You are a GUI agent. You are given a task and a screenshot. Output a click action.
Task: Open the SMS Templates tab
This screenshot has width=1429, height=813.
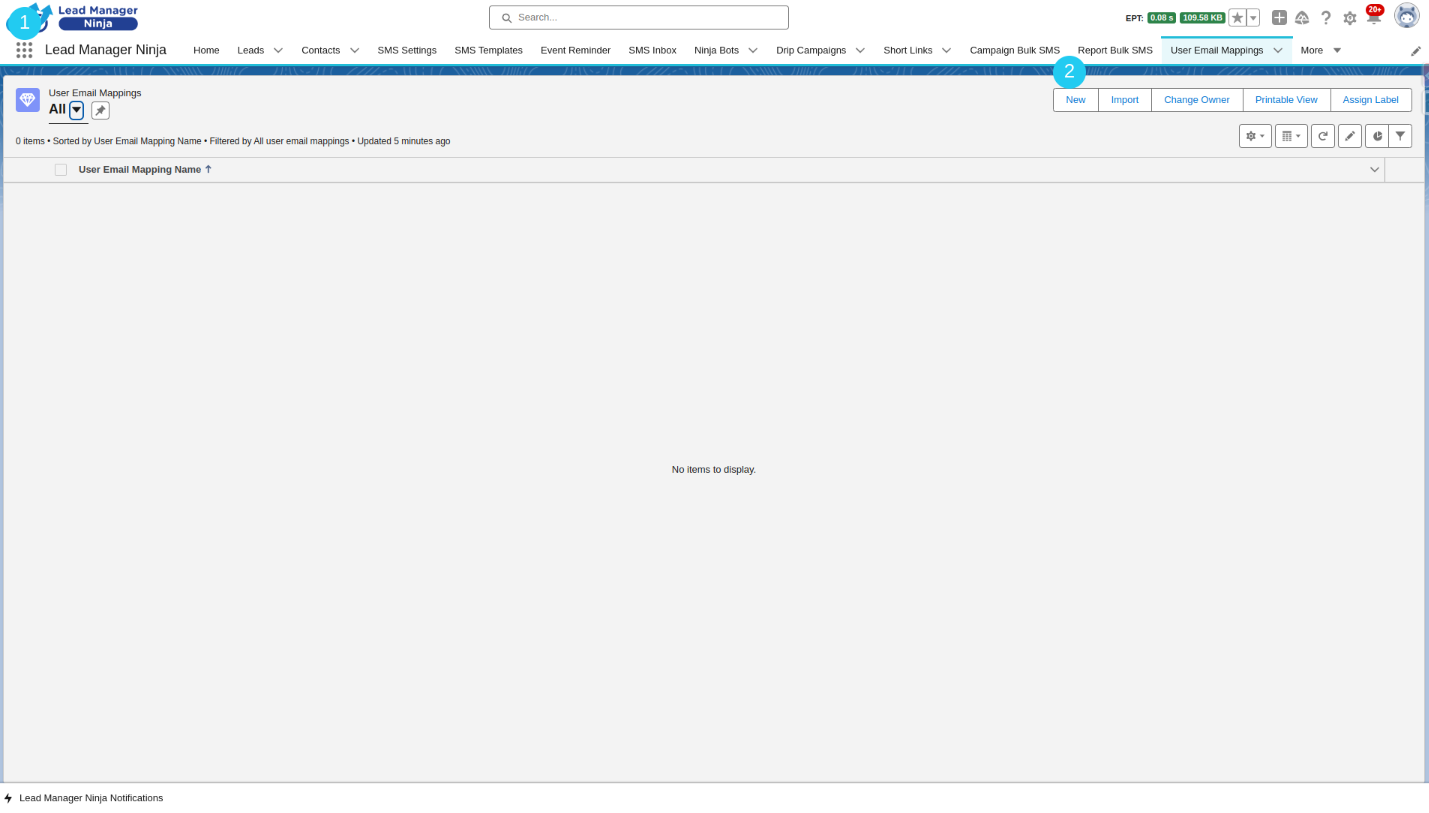[488, 50]
